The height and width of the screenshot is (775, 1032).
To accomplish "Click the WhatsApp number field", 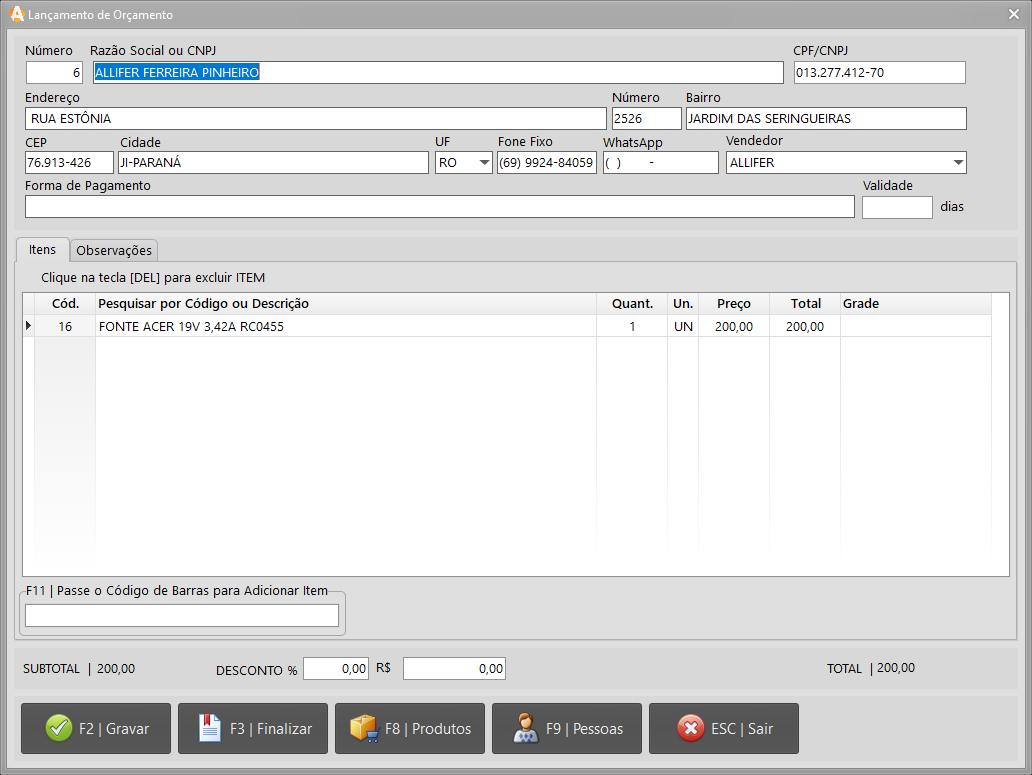I will point(660,163).
